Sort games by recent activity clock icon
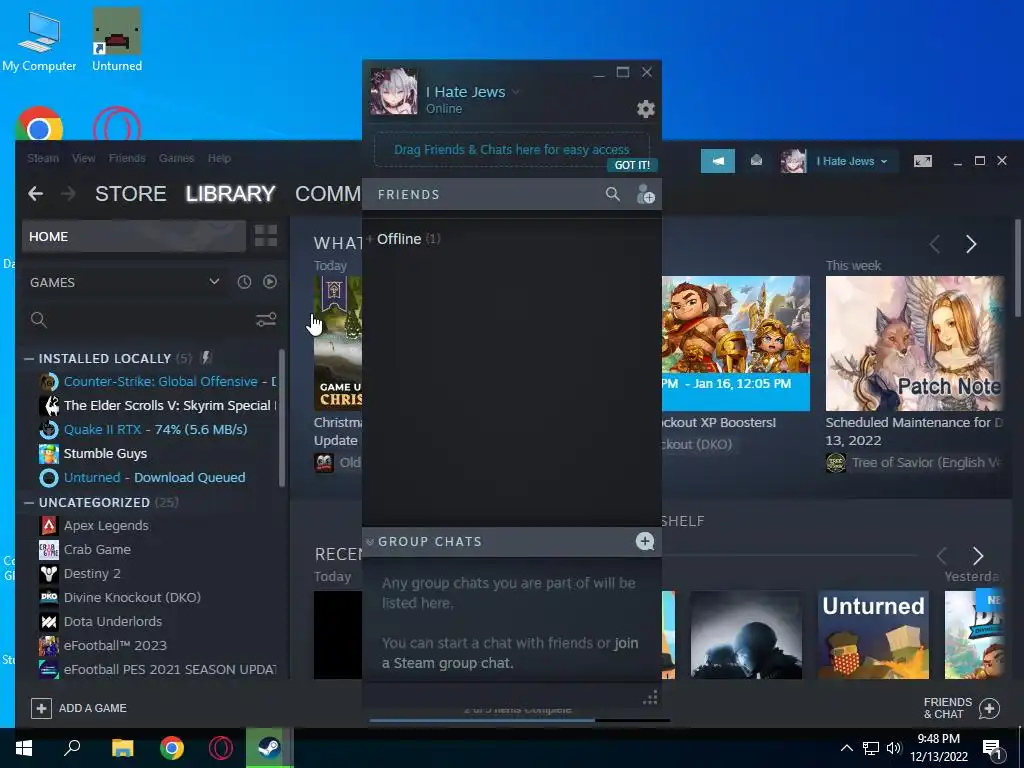This screenshot has height=768, width=1024. tap(244, 282)
